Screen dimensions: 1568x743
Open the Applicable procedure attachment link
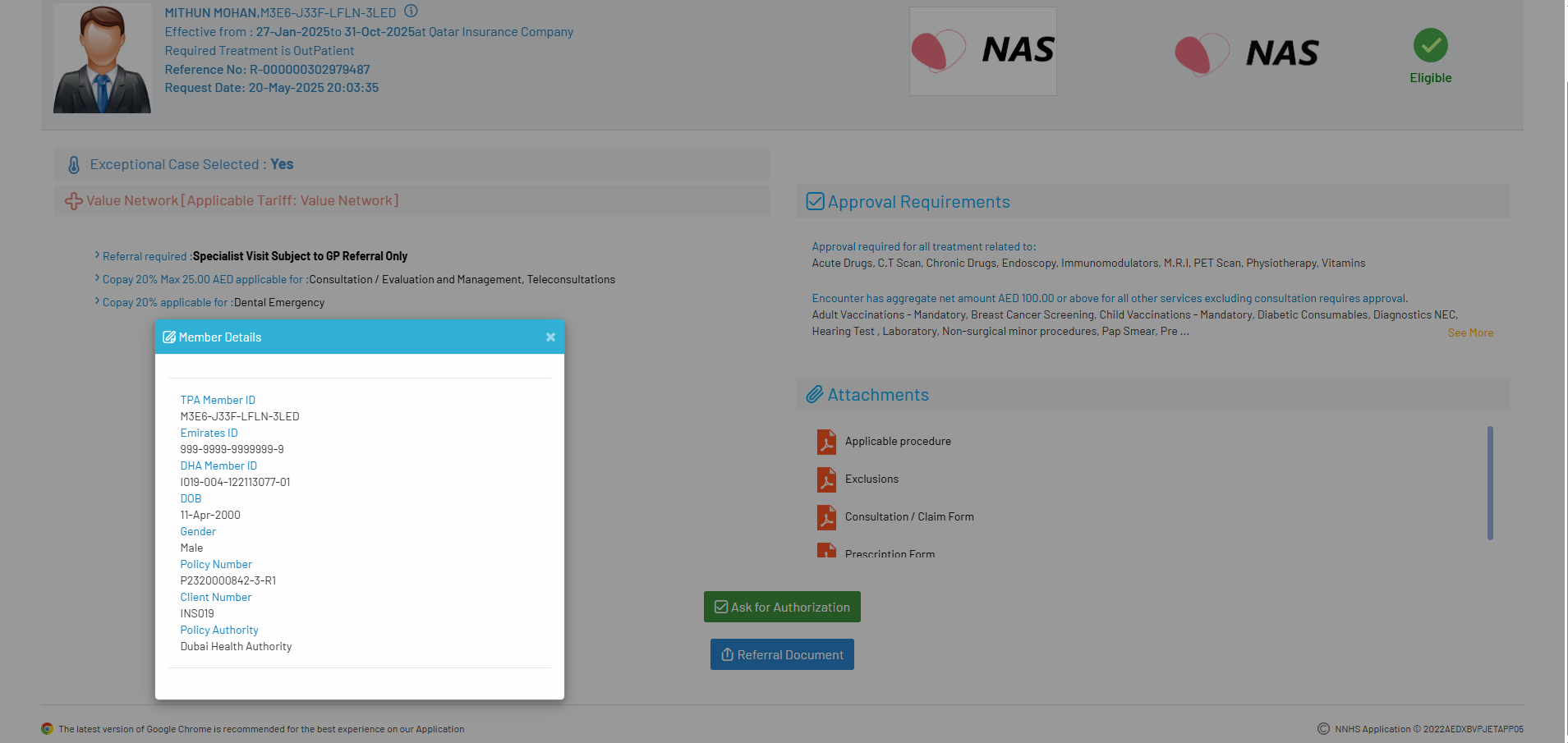[898, 442]
